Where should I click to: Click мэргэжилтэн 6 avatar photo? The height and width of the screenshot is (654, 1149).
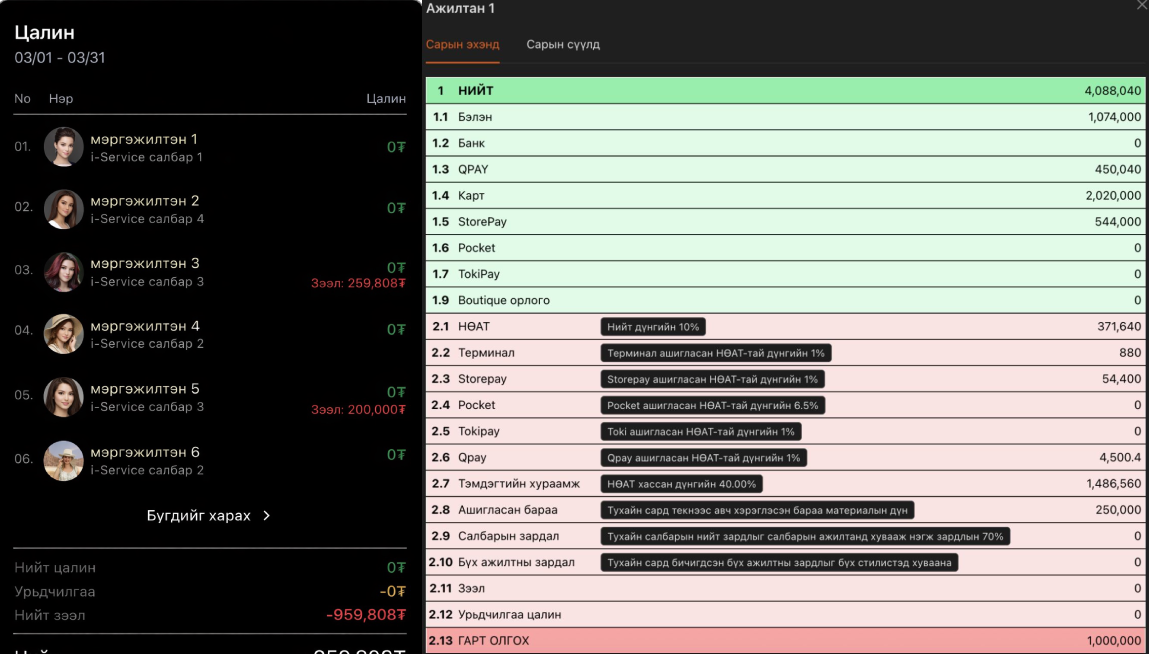pyautogui.click(x=64, y=460)
